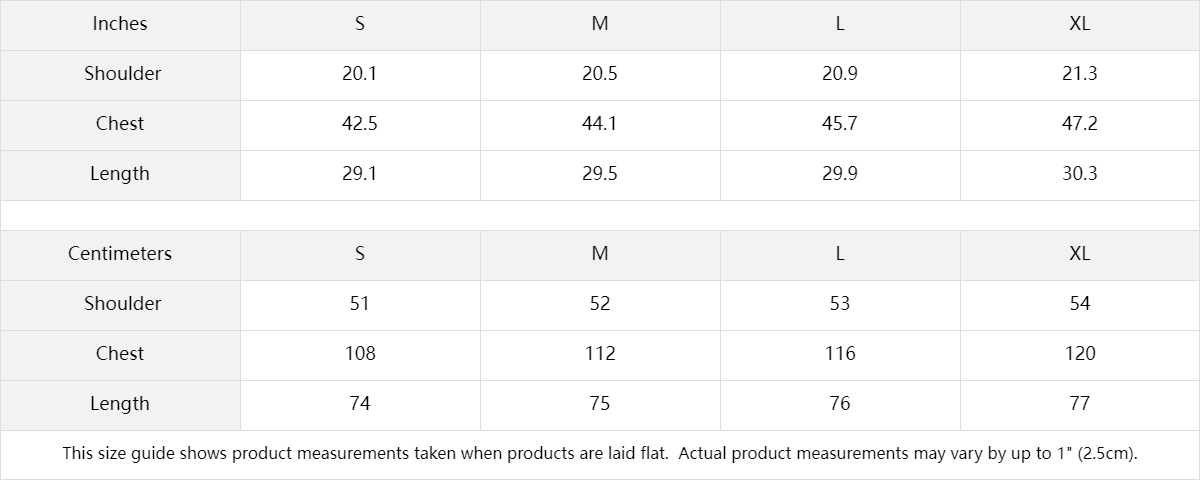1200x480 pixels.
Task: Select the 51 shoulder centimeter value
Action: coord(360,304)
